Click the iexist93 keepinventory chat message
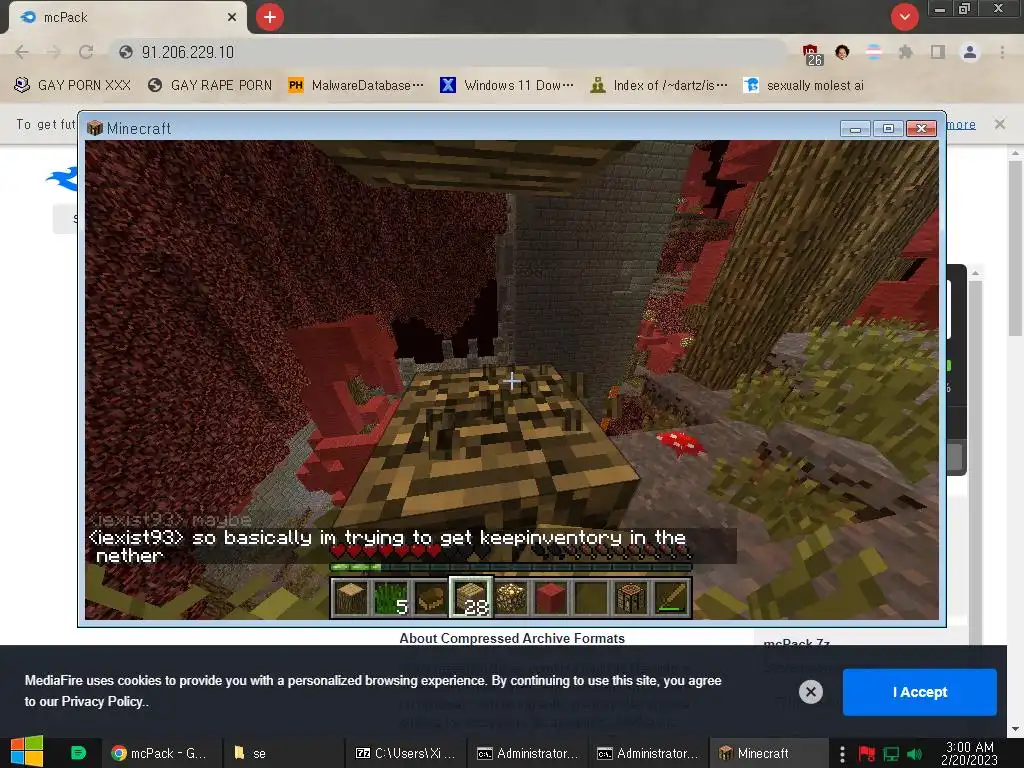This screenshot has height=768, width=1024. tap(388, 546)
